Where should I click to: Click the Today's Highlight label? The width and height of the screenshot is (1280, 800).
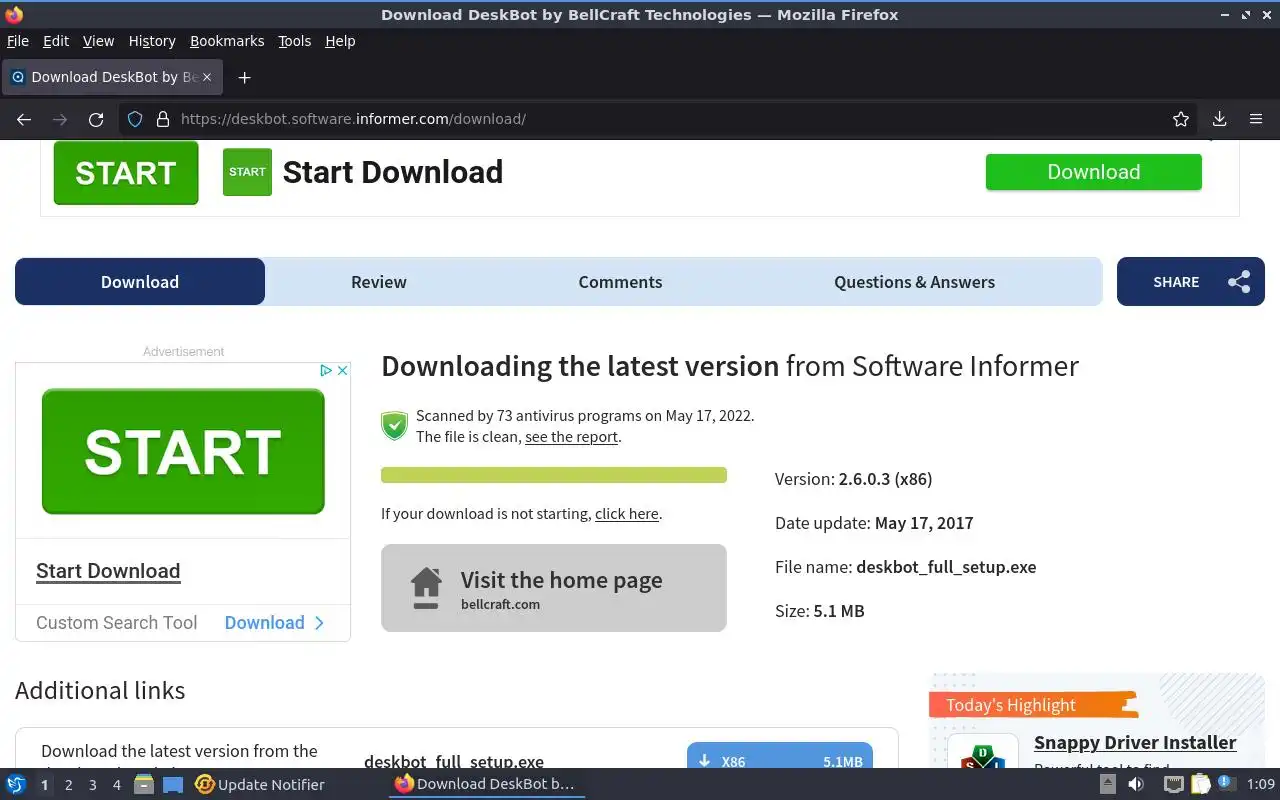point(1011,705)
